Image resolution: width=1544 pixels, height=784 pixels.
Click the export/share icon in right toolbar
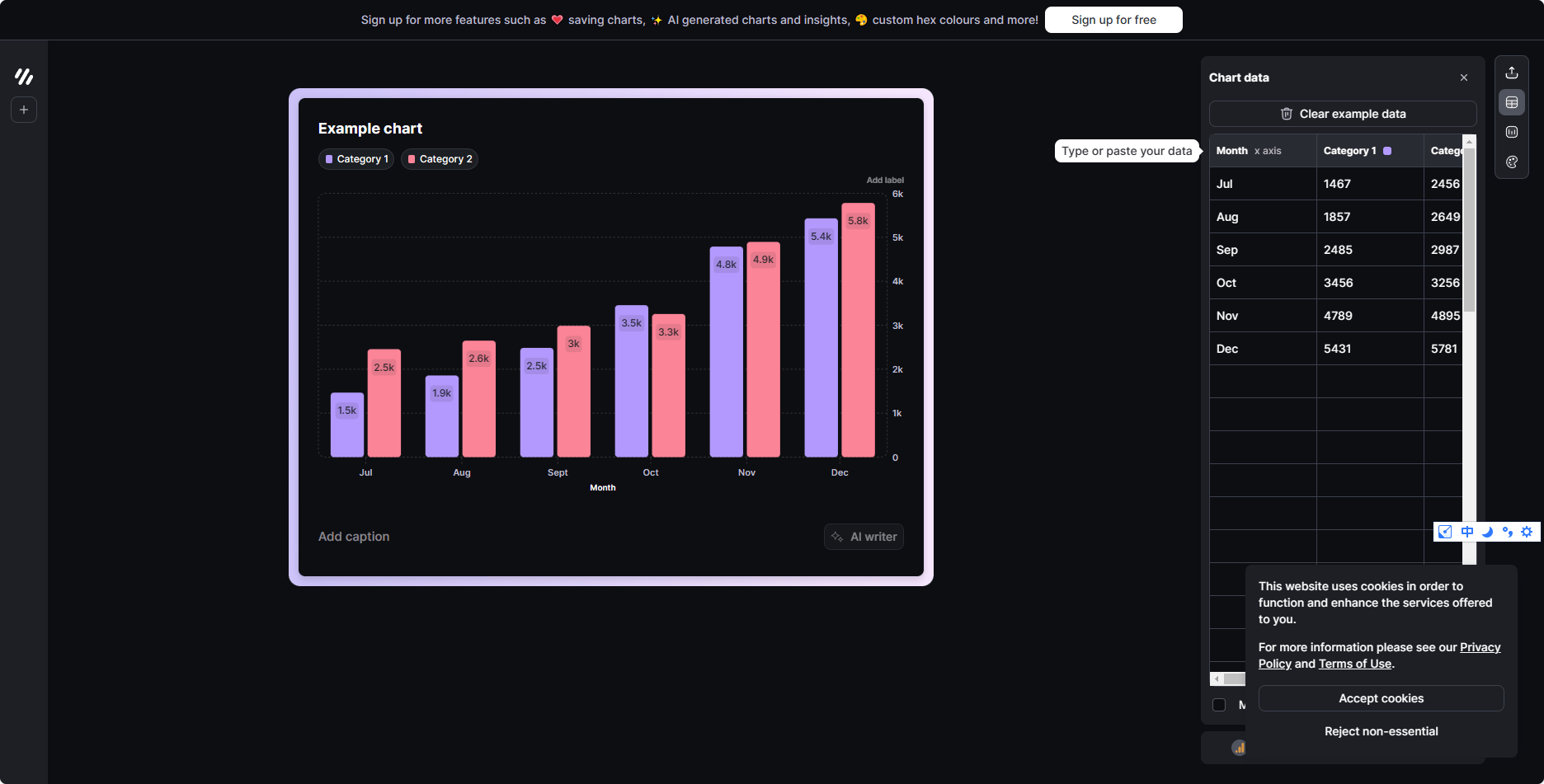(1512, 73)
